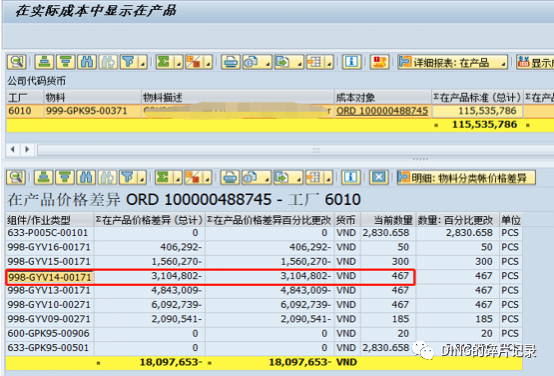Image resolution: width=554 pixels, height=376 pixels.
Task: Select column header 当前数量
Action: coord(388,220)
